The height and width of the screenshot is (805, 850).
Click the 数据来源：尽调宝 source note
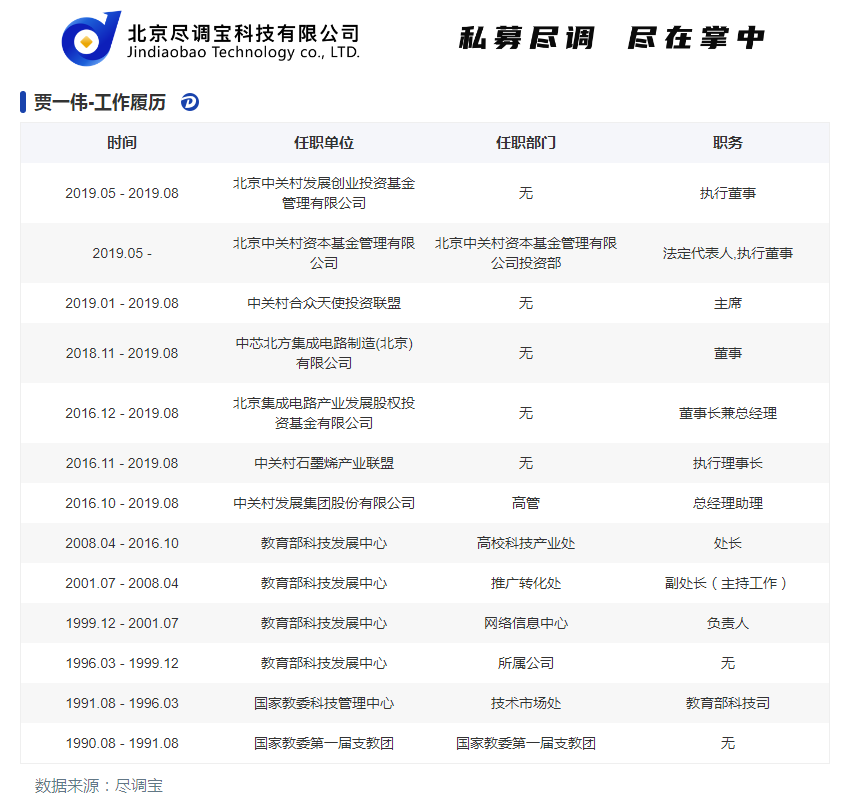tap(99, 785)
